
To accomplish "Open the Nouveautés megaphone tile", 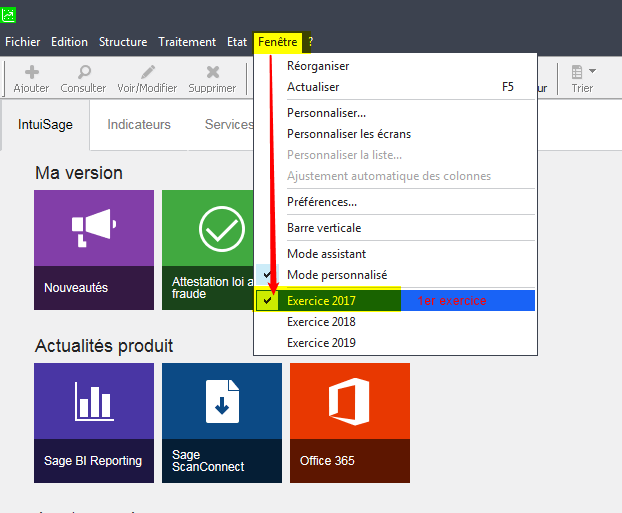I will [94, 249].
